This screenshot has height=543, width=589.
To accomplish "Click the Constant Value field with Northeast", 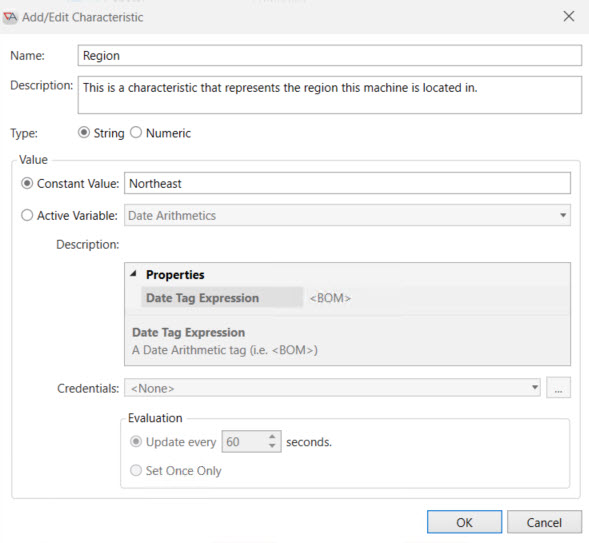I will pyautogui.click(x=347, y=183).
